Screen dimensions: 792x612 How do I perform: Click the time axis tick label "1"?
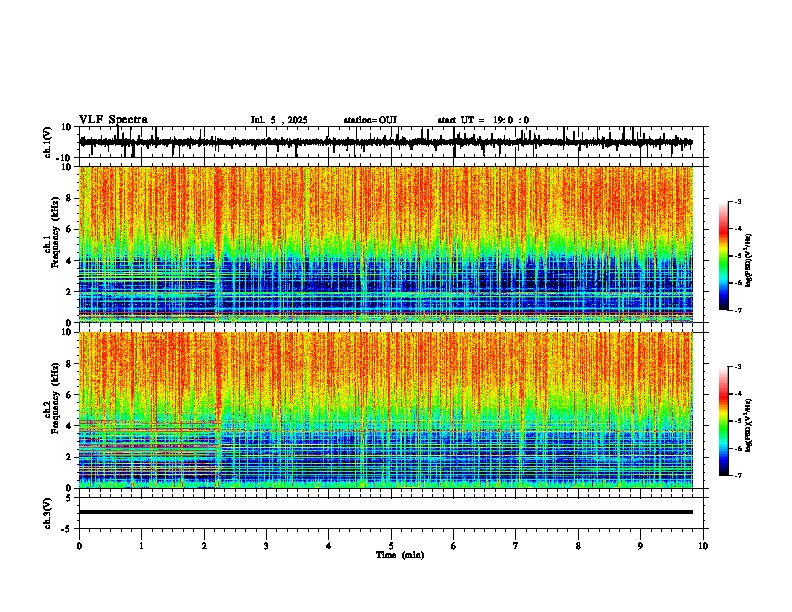tap(141, 546)
